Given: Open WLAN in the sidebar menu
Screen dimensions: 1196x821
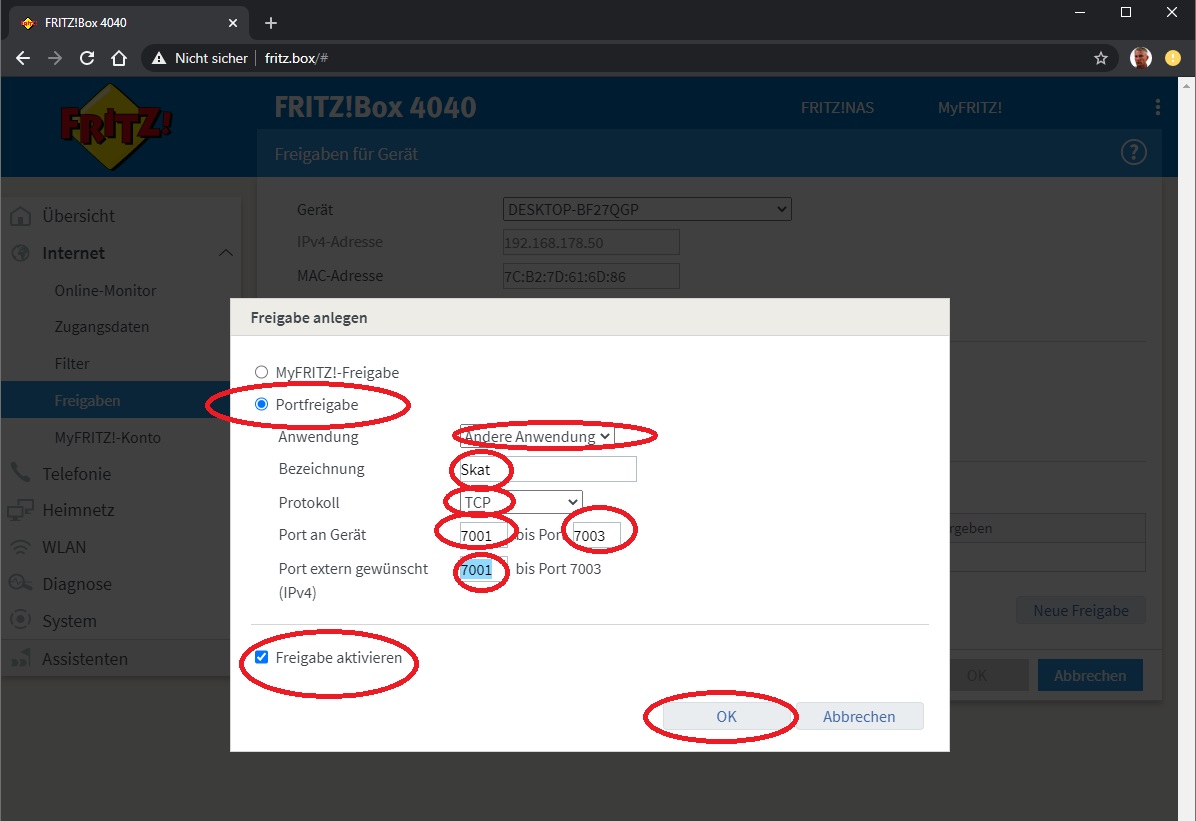Looking at the screenshot, I should point(64,547).
